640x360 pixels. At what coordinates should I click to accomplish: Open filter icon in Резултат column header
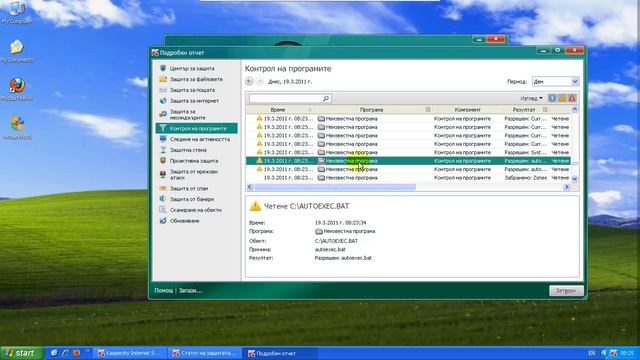[x=545, y=109]
